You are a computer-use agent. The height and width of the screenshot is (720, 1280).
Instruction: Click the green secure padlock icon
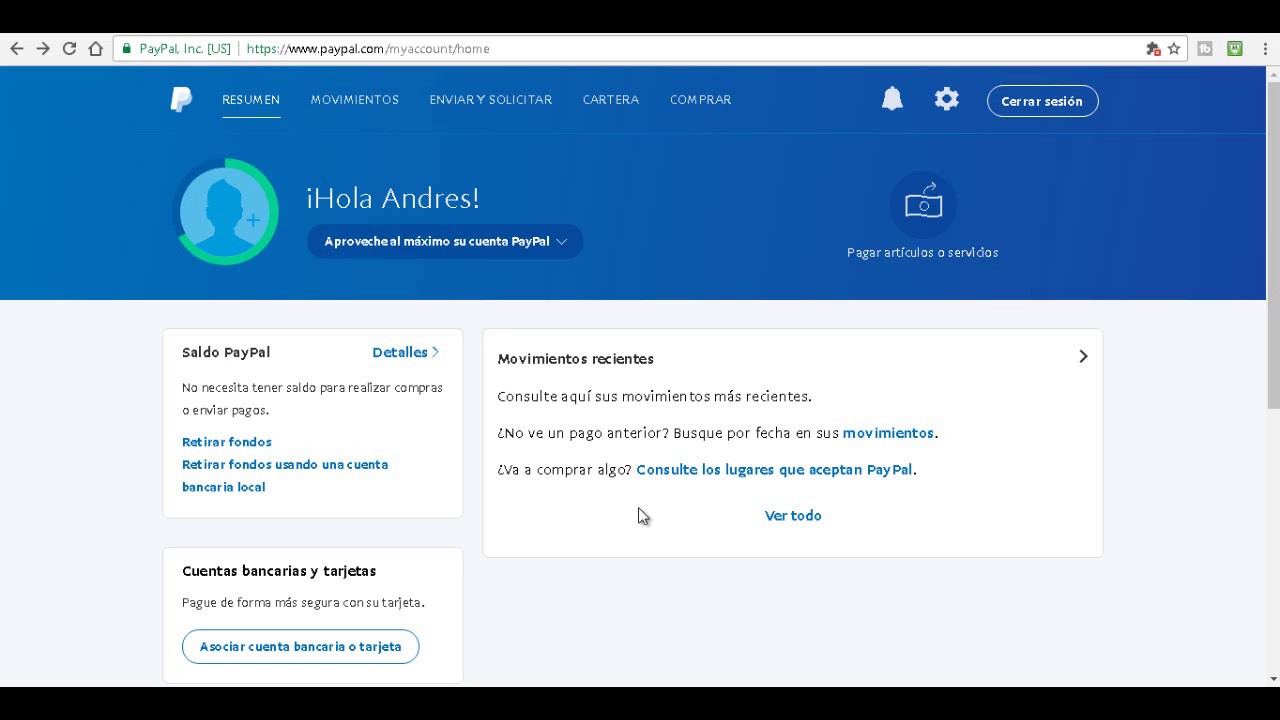point(127,48)
